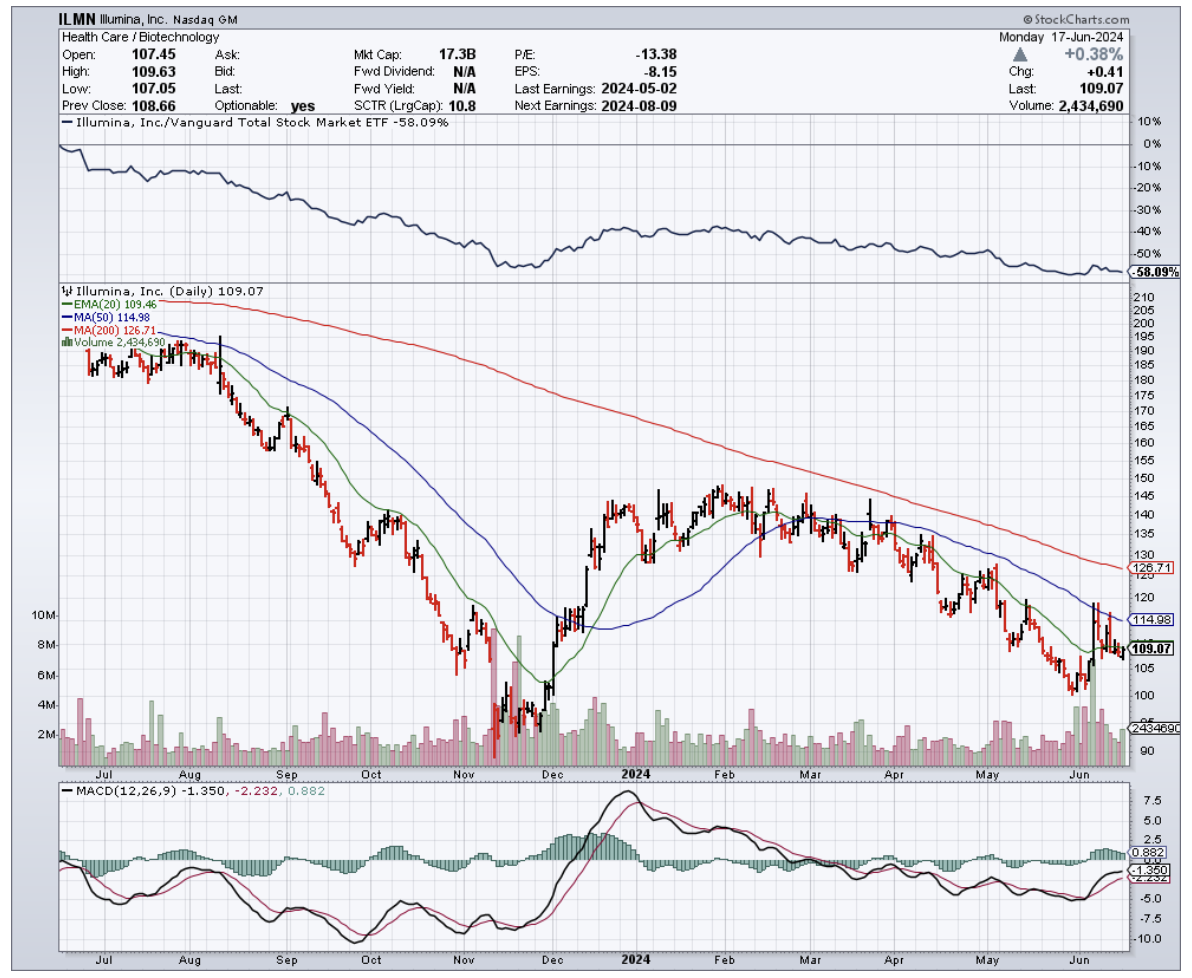Click the Optionable yes value

coord(301,105)
